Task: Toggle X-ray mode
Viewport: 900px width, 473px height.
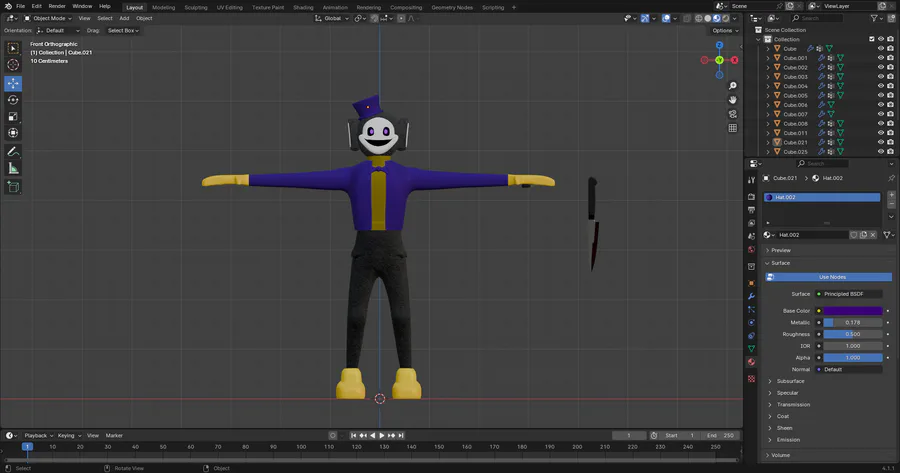Action: pyautogui.click(x=686, y=18)
